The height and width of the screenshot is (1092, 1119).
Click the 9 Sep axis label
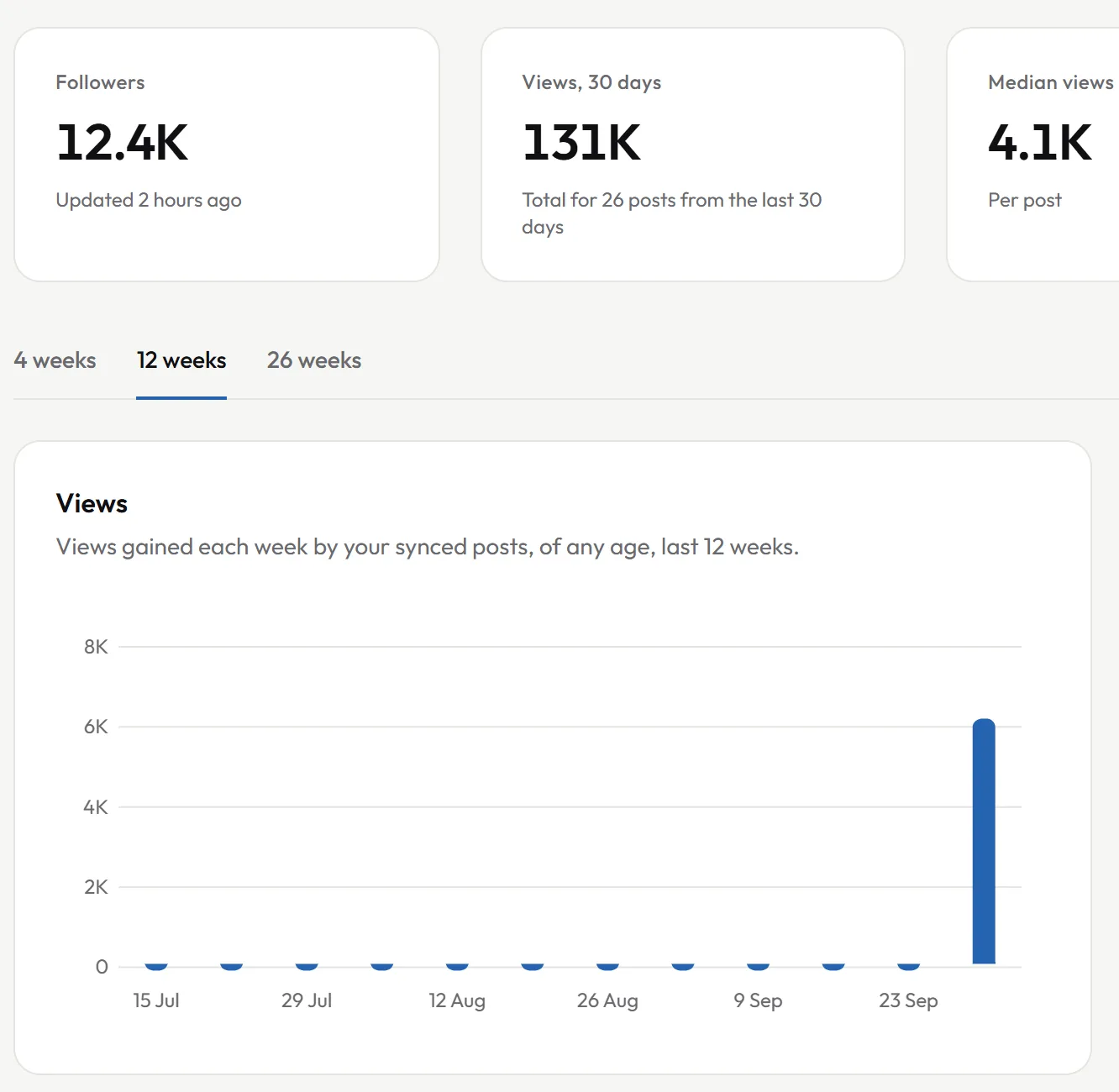point(758,1000)
